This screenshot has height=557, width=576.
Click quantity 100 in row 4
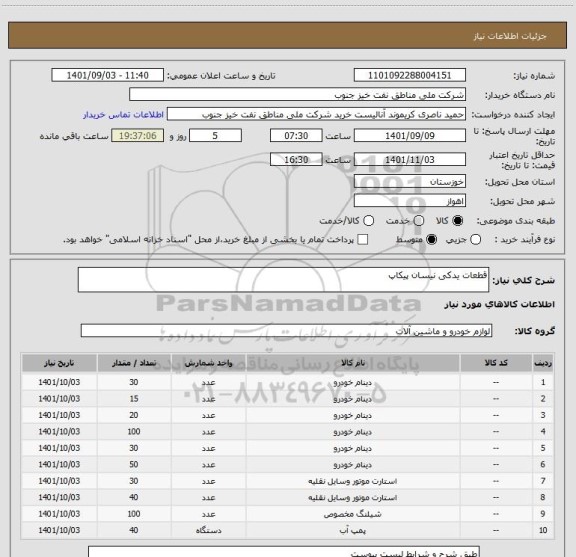pos(134,432)
